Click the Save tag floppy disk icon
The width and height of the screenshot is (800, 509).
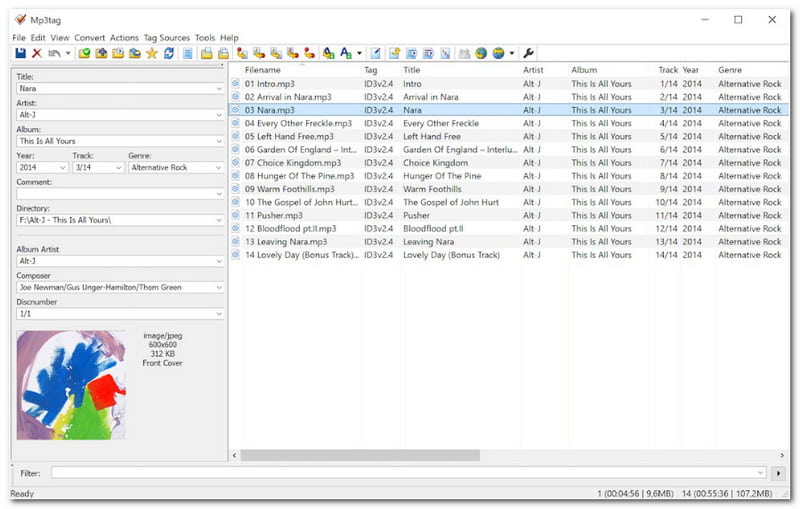point(20,53)
